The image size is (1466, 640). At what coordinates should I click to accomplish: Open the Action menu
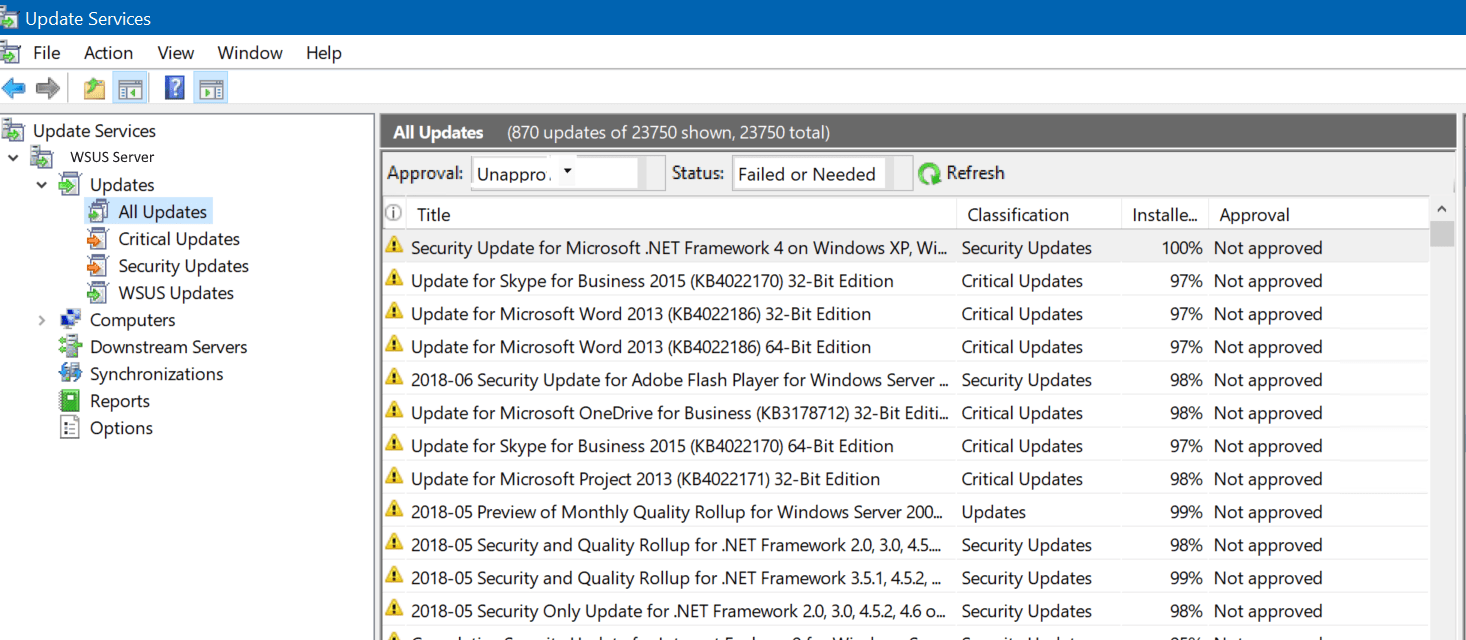click(108, 52)
